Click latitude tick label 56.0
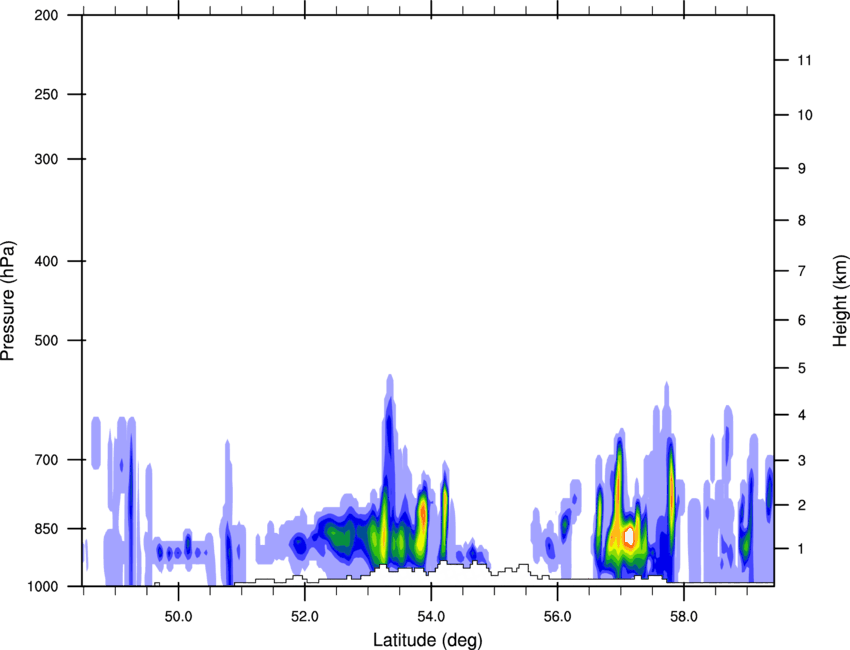Viewport: 850px width, 650px height. 558,616
